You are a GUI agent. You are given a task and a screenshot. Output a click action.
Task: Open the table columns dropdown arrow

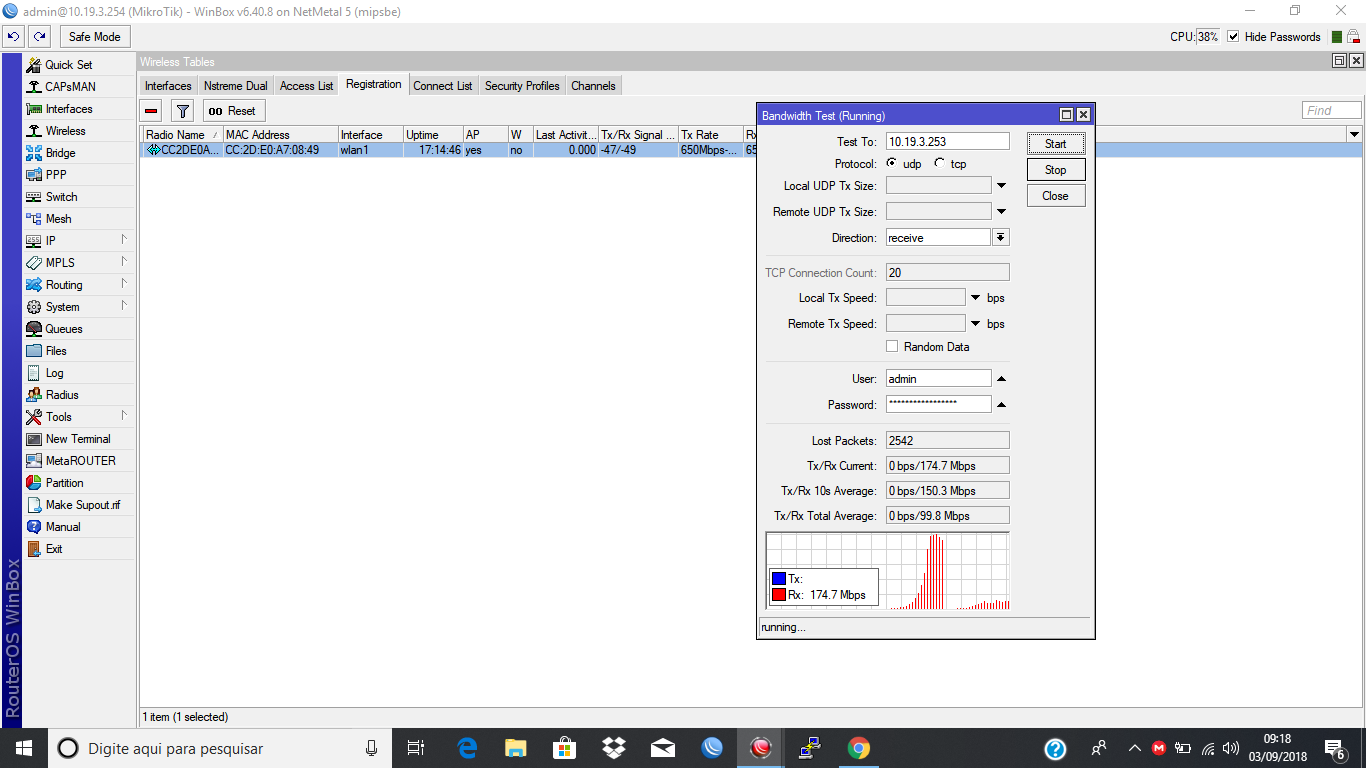(1355, 134)
